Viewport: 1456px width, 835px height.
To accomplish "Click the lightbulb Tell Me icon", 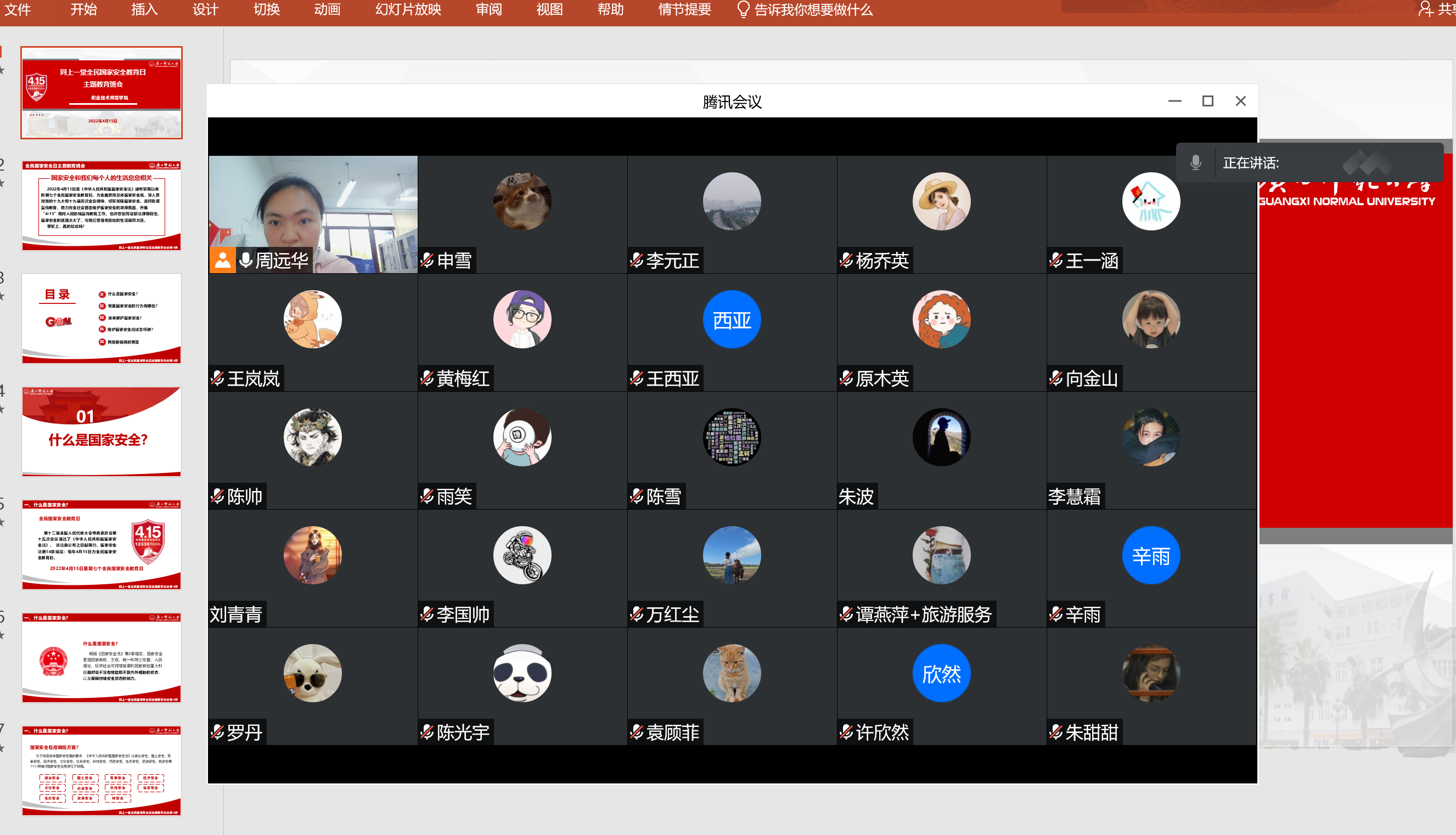I will pyautogui.click(x=743, y=10).
